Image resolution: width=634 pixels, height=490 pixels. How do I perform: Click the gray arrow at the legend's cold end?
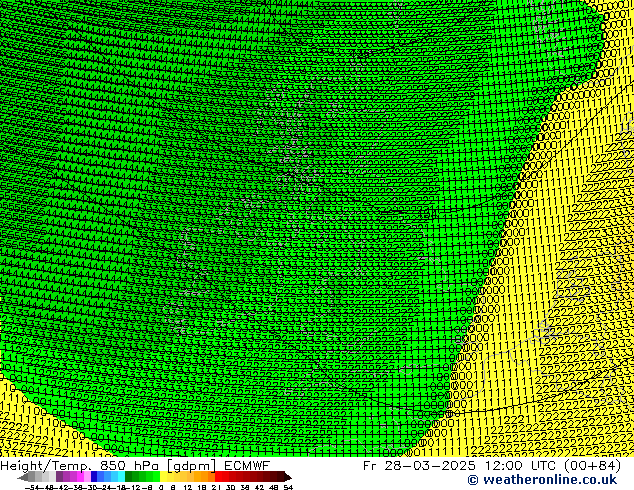tap(23, 477)
